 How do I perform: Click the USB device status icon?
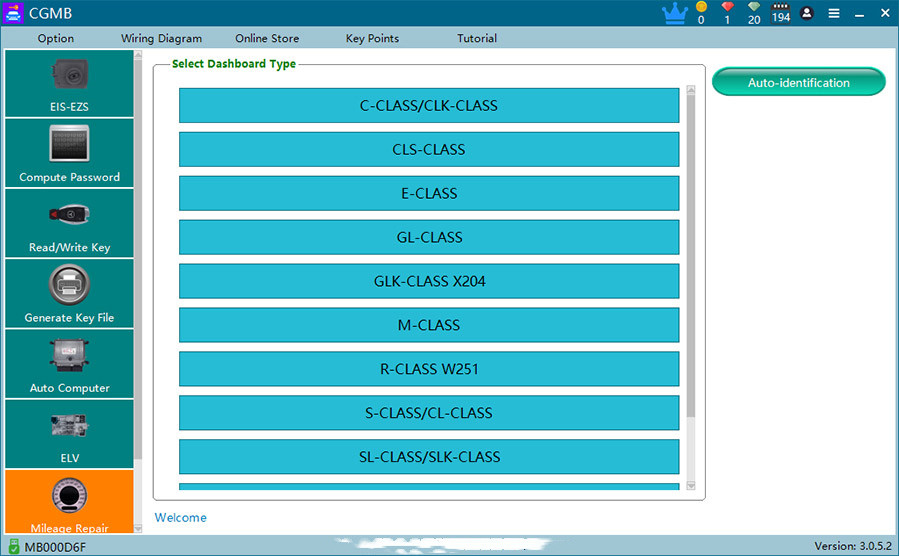(14, 546)
